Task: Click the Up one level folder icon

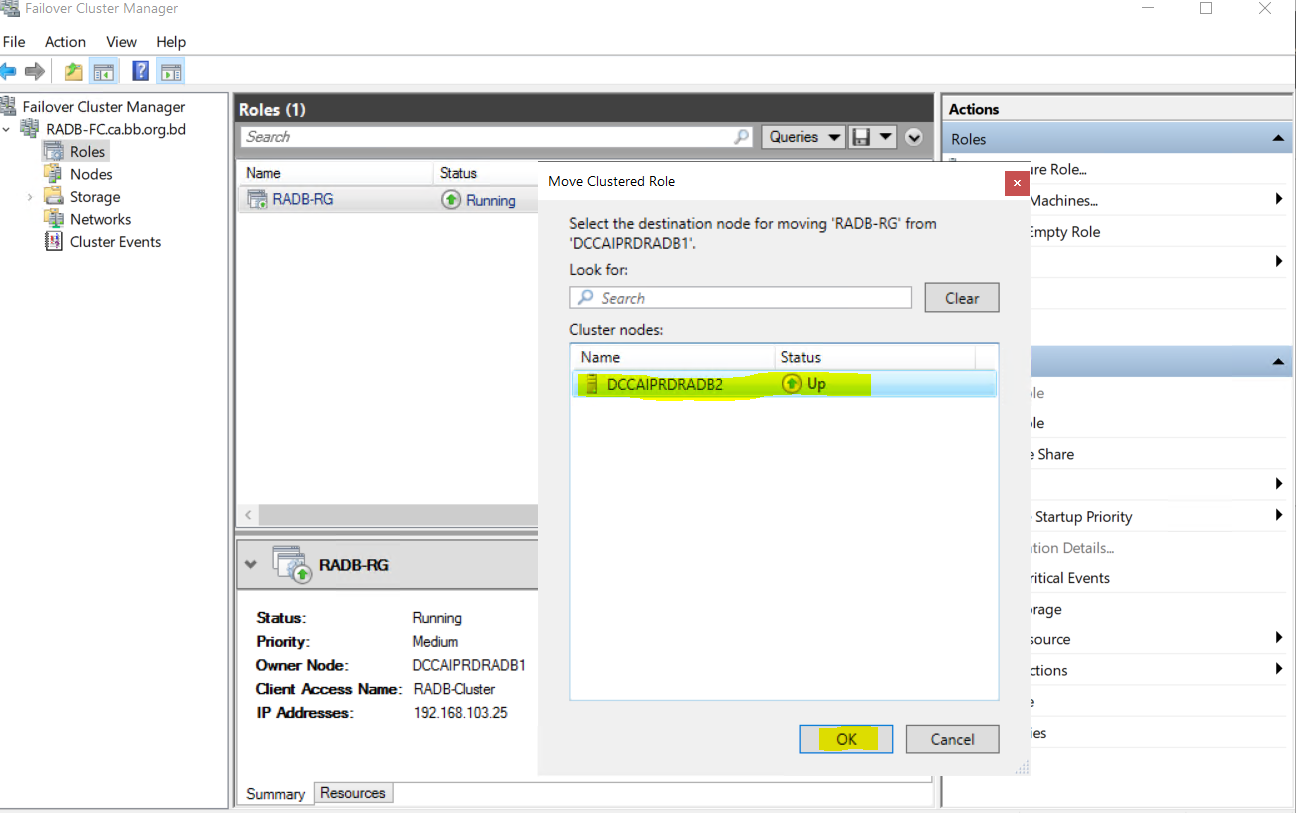Action: 73,71
